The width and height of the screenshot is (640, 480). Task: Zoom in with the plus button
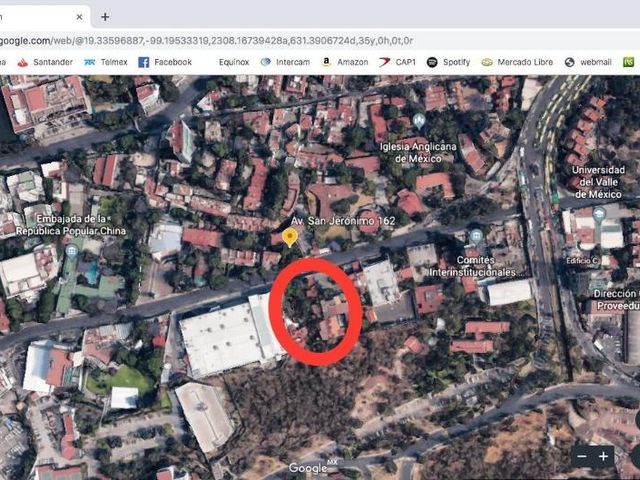(x=603, y=456)
